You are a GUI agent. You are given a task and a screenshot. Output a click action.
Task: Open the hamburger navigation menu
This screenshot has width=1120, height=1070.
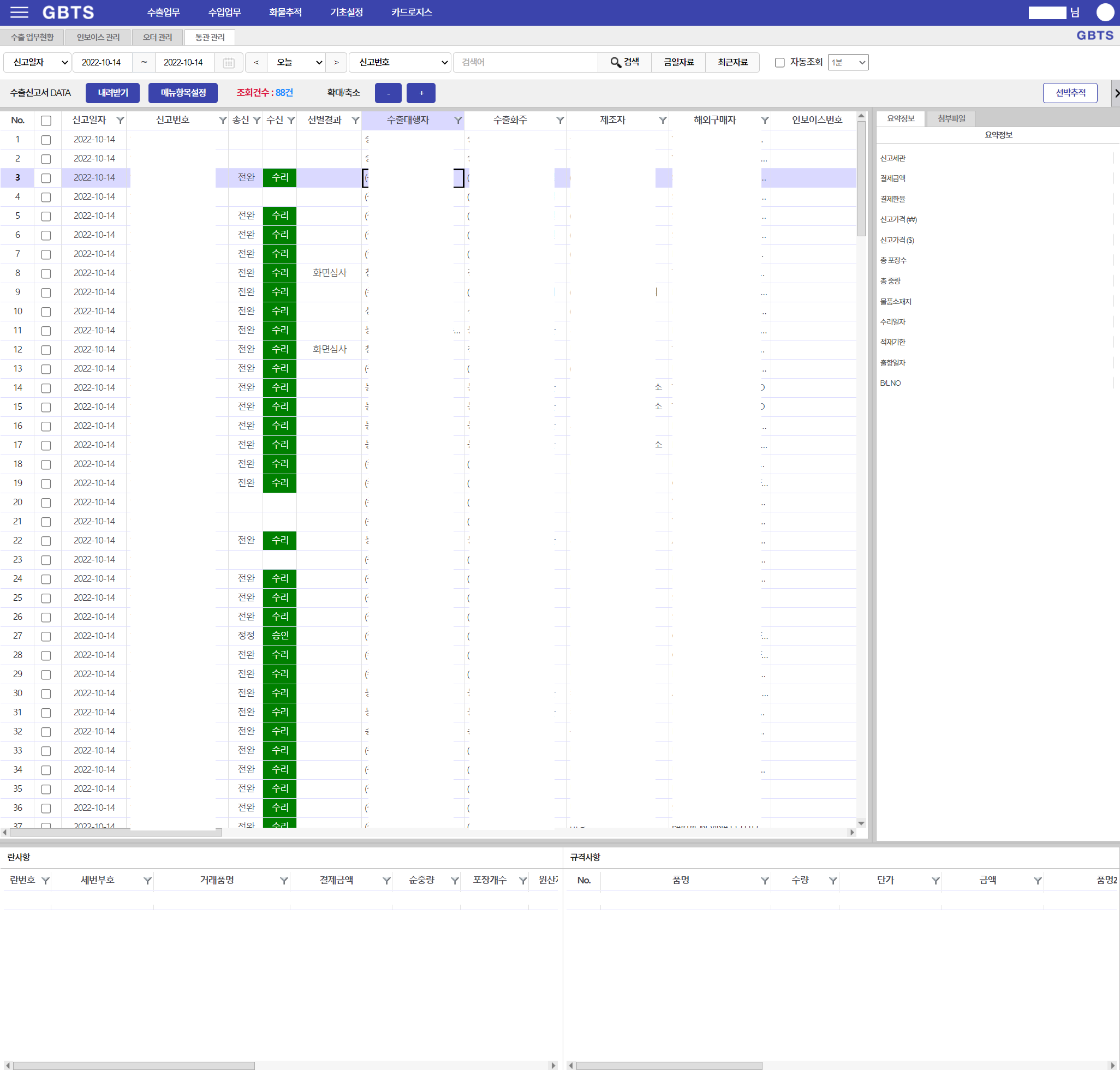tap(19, 13)
